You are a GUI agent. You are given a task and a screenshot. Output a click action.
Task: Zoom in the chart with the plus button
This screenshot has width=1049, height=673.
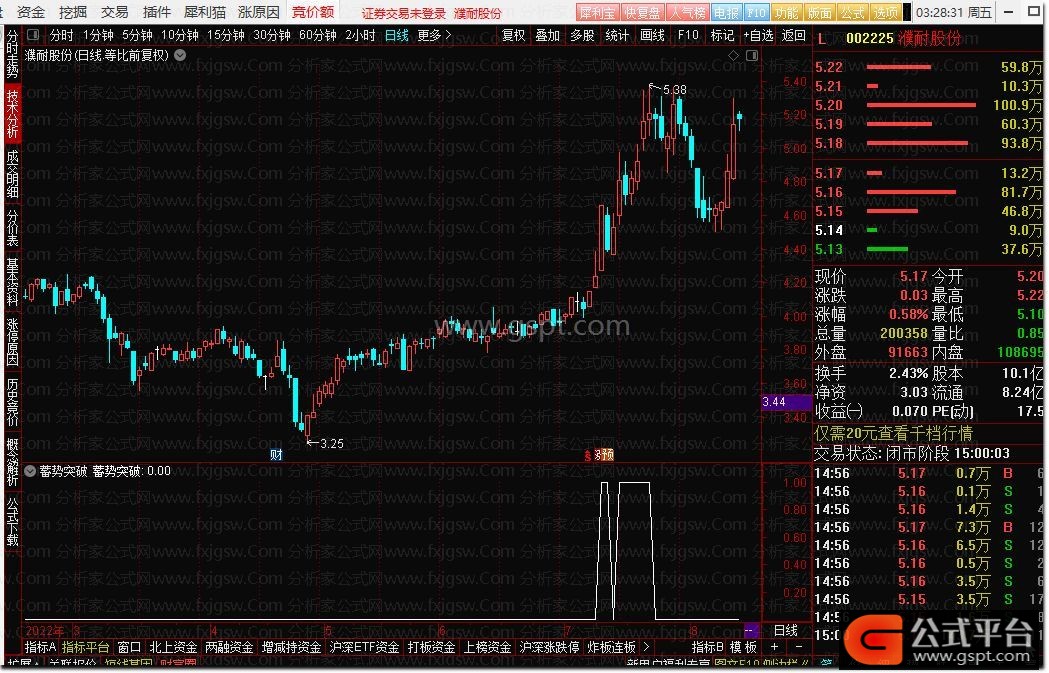pos(774,647)
